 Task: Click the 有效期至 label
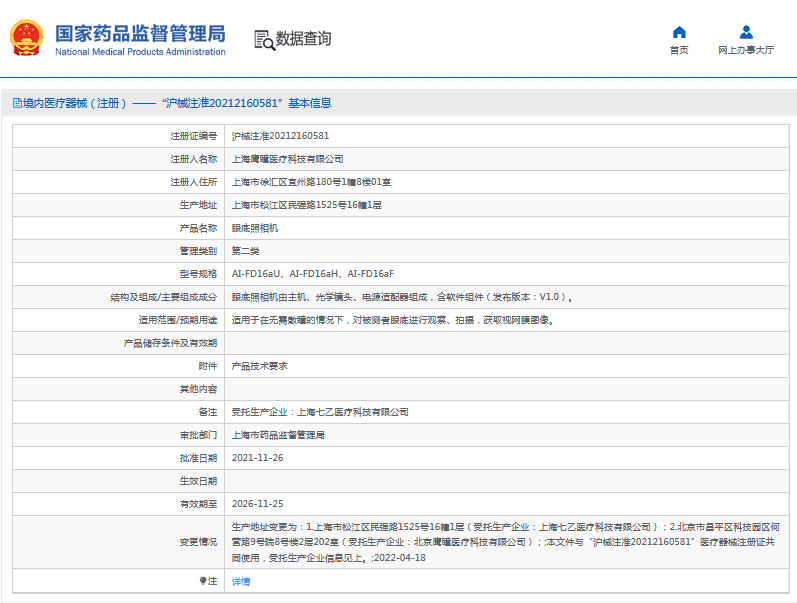tap(198, 504)
